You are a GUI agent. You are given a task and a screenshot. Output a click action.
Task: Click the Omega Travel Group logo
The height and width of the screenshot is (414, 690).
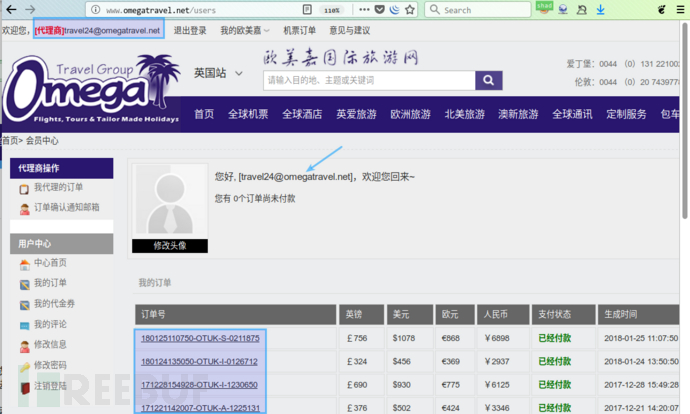click(x=91, y=89)
